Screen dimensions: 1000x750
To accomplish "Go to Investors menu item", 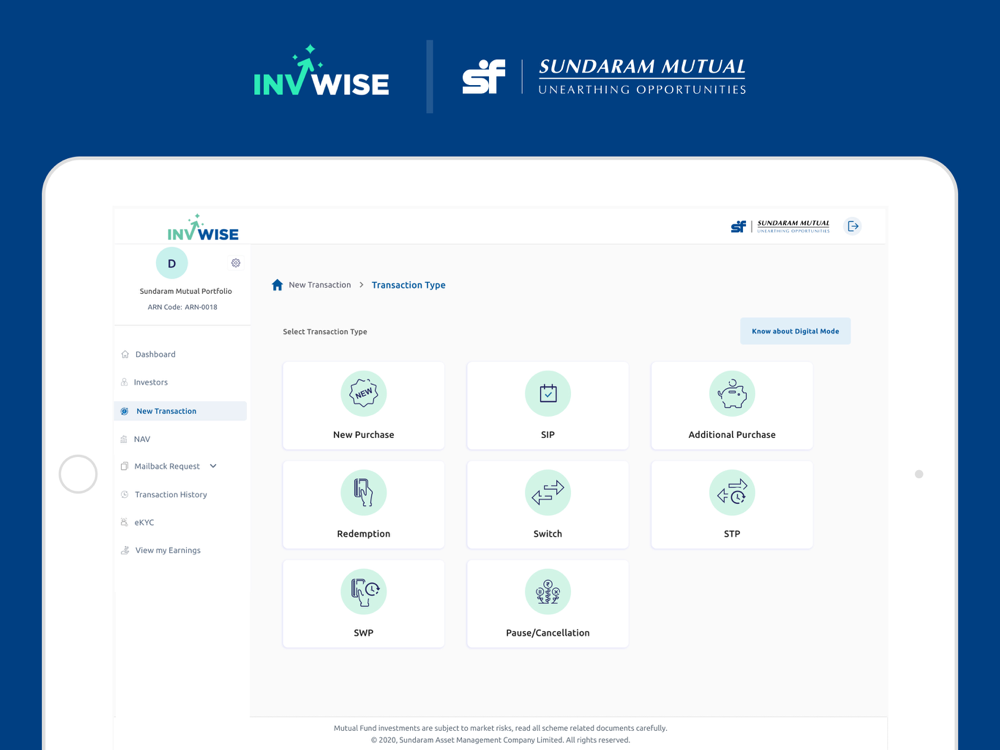I will pyautogui.click(x=151, y=383).
